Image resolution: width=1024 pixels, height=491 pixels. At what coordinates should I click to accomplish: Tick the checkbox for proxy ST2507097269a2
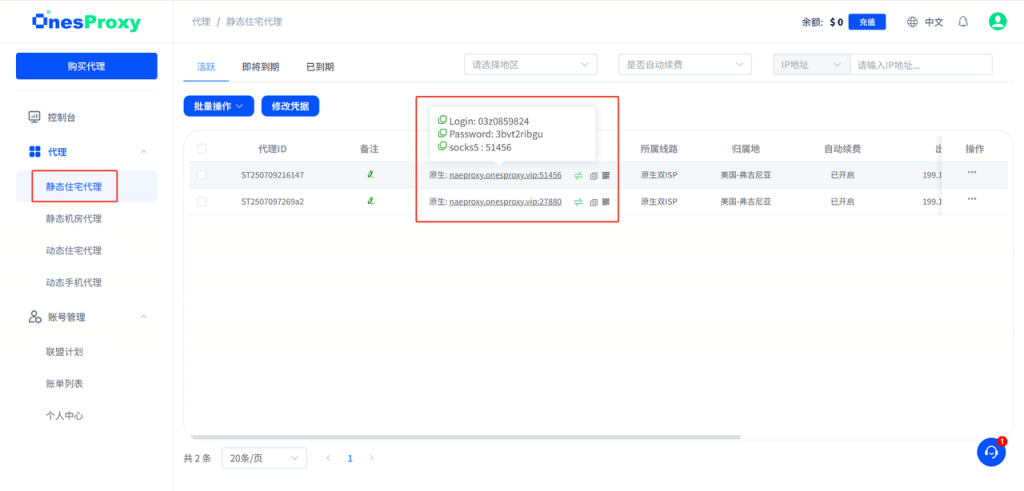(202, 201)
